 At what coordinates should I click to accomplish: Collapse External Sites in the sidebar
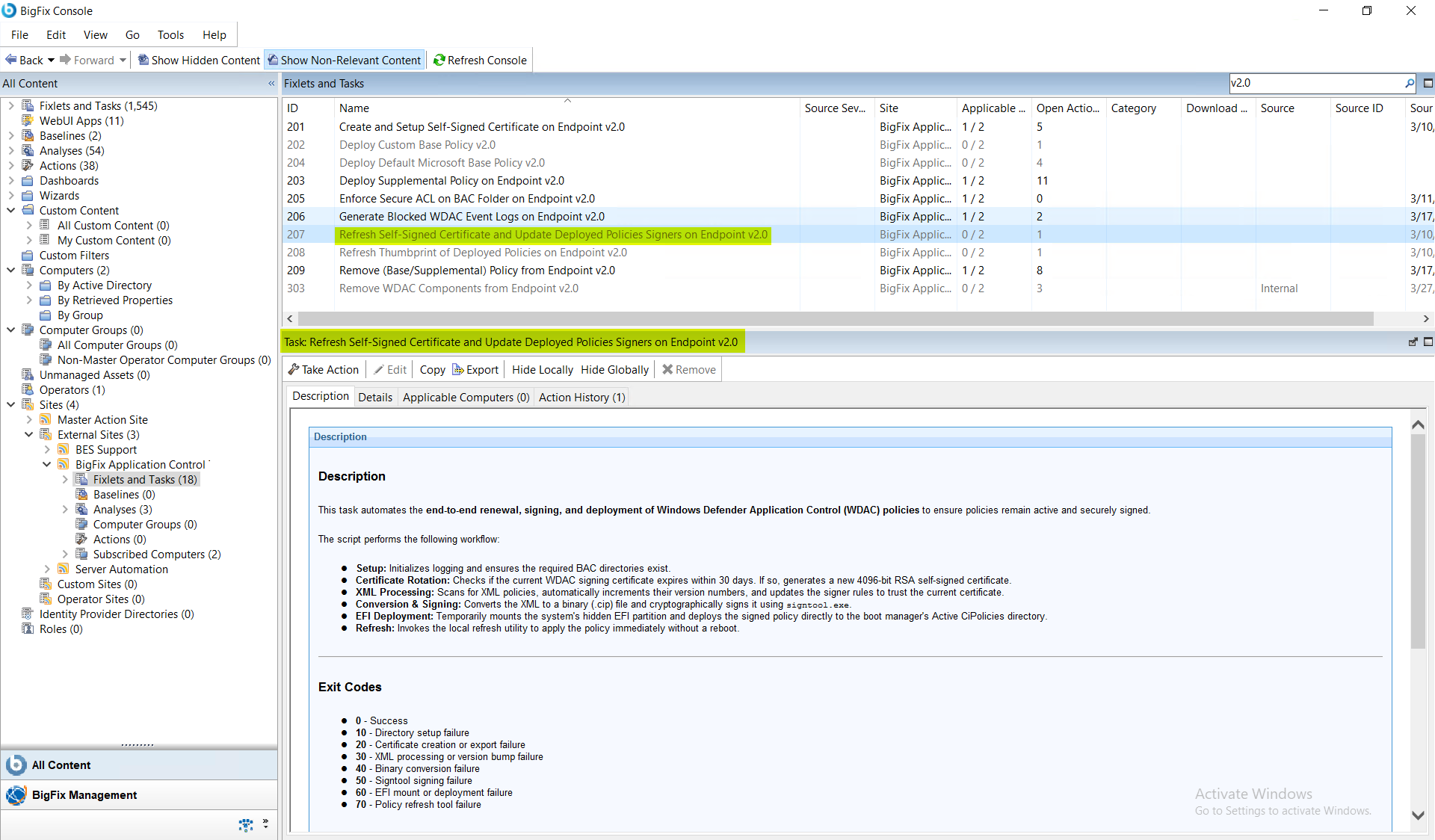[29, 434]
